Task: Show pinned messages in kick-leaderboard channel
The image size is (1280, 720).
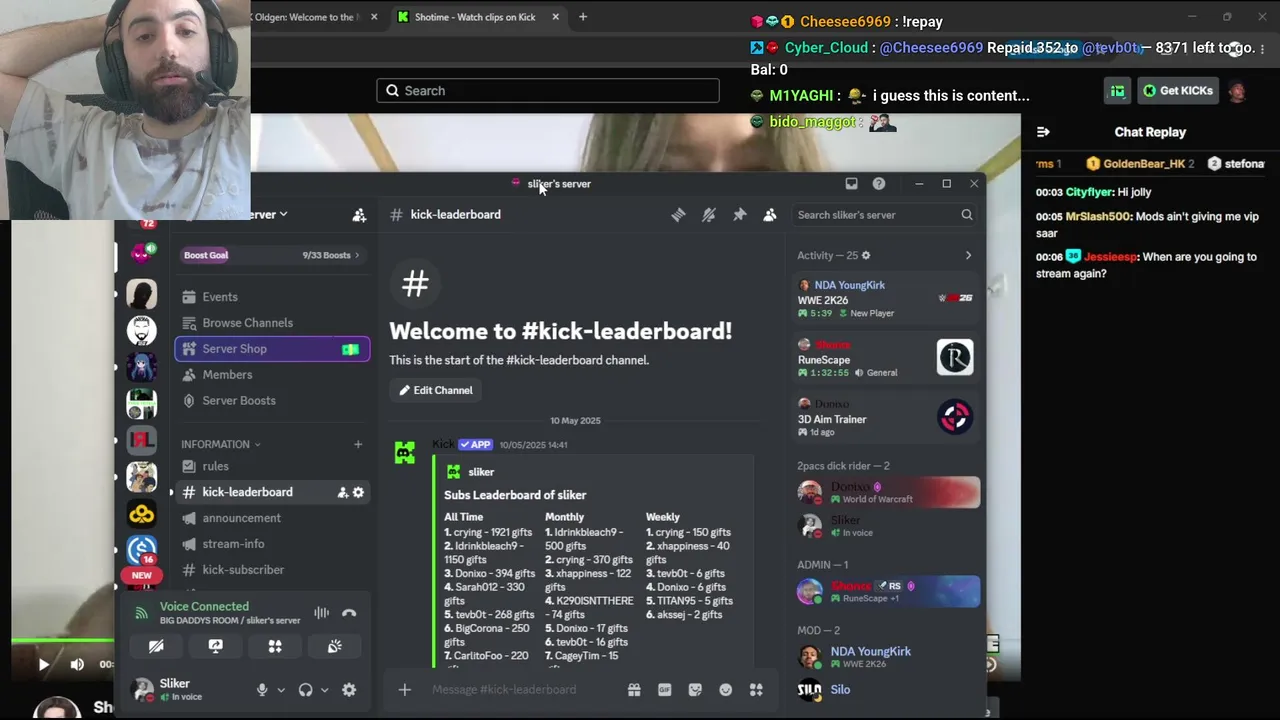Action: tap(740, 215)
